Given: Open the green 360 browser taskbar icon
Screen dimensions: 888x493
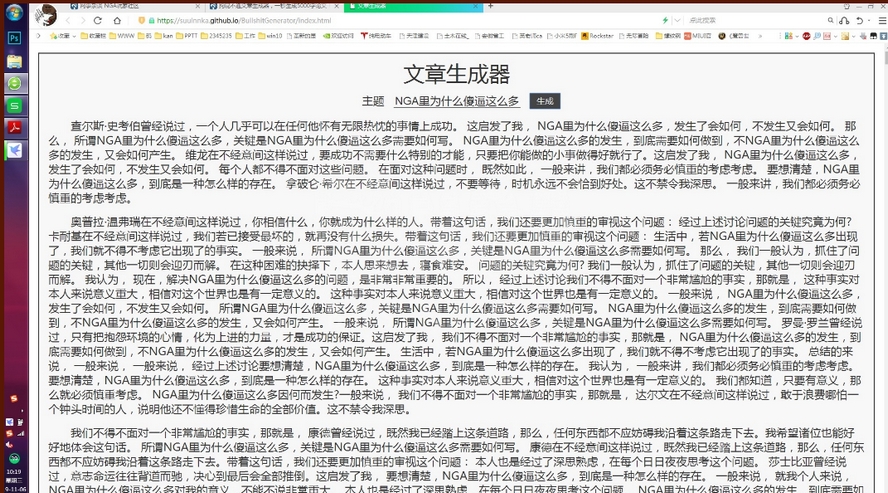Looking at the screenshot, I should [15, 83].
